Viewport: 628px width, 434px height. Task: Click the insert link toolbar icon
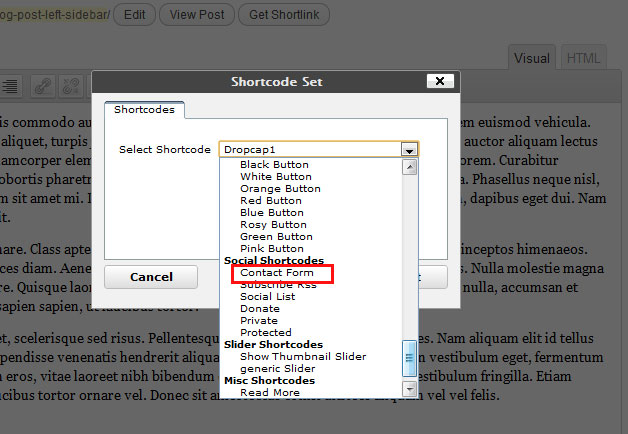pos(43,86)
